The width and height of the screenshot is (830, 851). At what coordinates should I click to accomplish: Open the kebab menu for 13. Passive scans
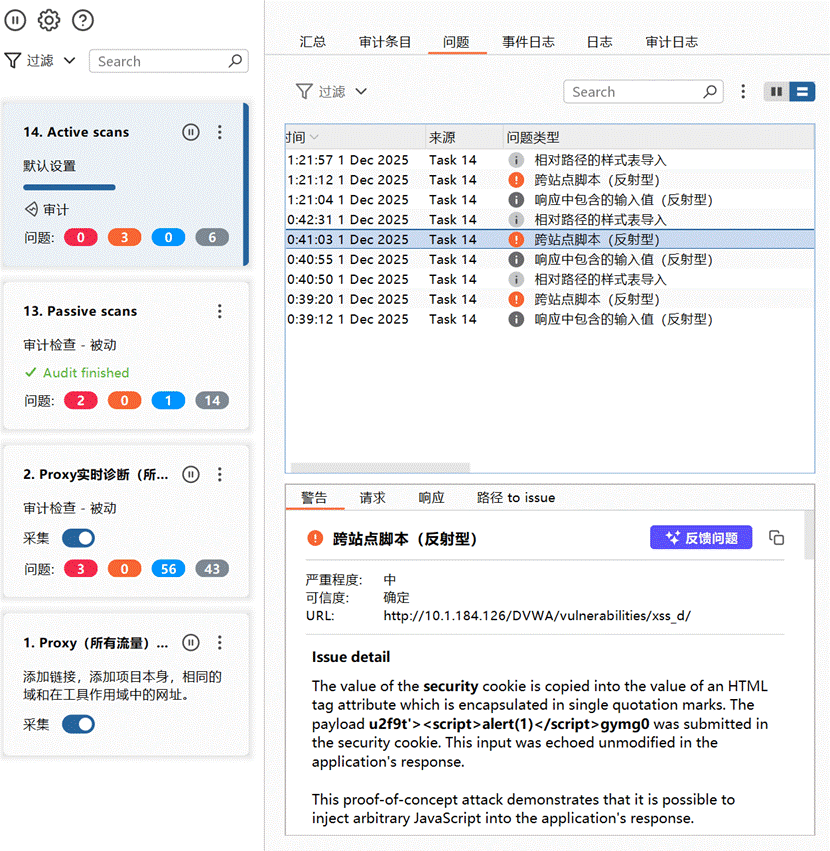click(x=220, y=311)
